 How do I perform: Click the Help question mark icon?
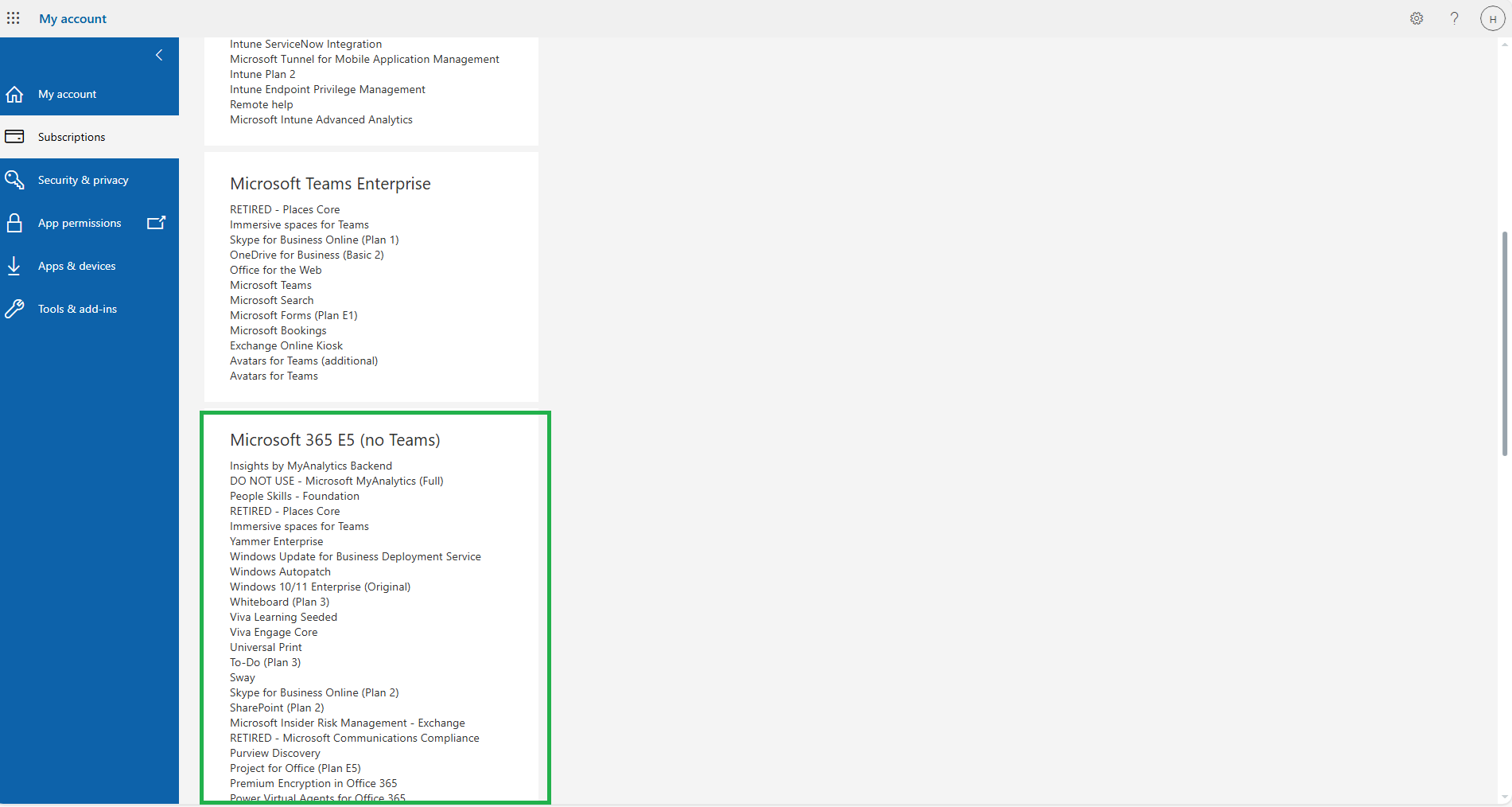tap(1454, 18)
